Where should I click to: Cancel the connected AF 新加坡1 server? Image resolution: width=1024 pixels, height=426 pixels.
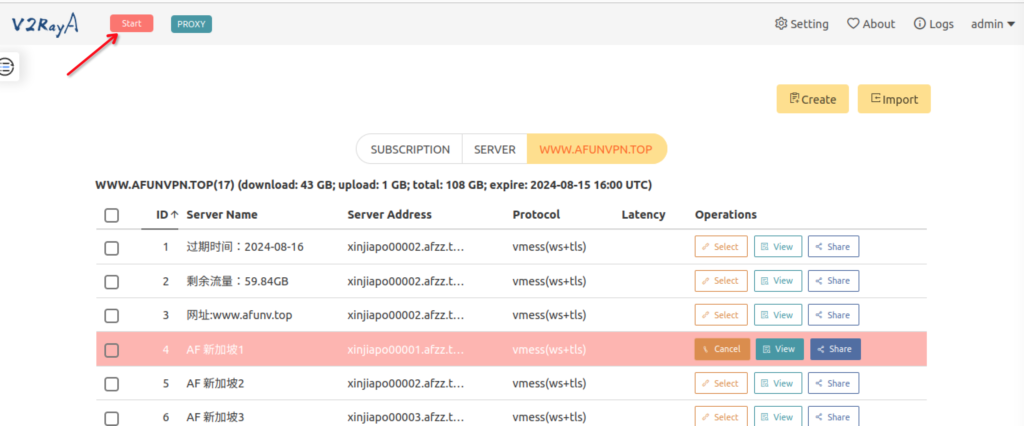coord(721,349)
